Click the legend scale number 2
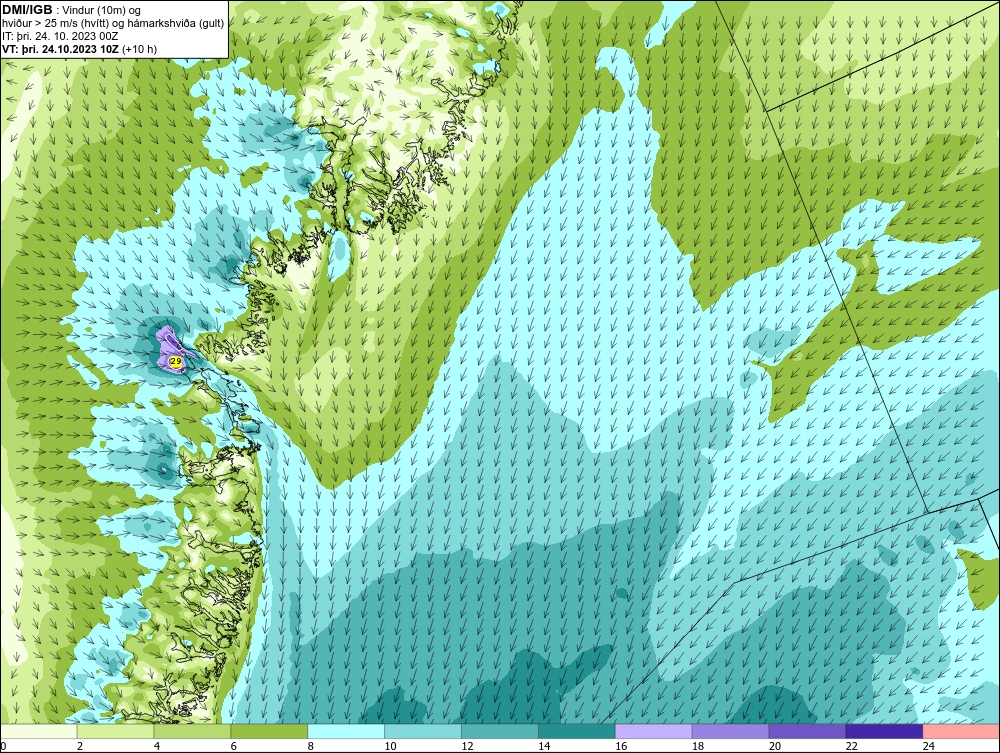This screenshot has height=753, width=1000. click(x=80, y=746)
